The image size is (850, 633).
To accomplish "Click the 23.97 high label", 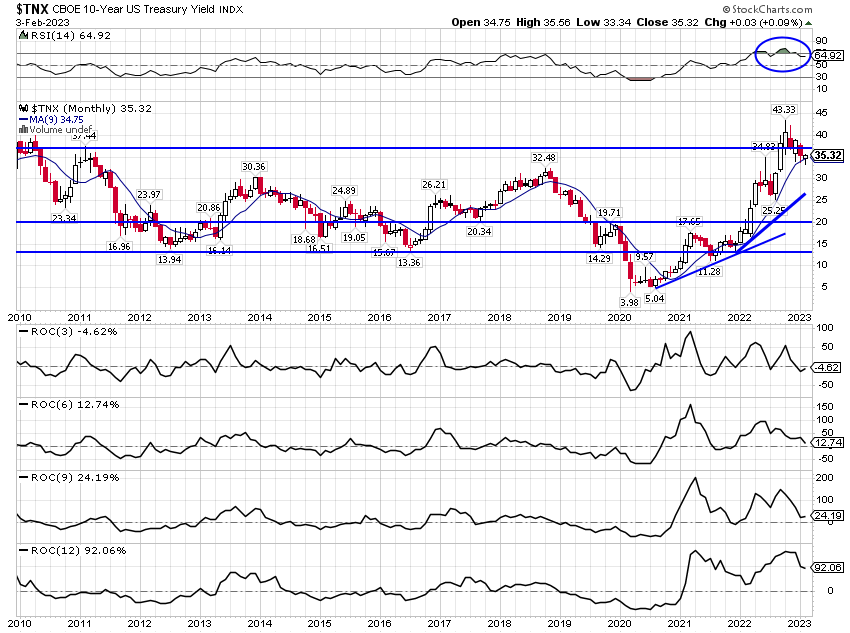I will pos(149,195).
